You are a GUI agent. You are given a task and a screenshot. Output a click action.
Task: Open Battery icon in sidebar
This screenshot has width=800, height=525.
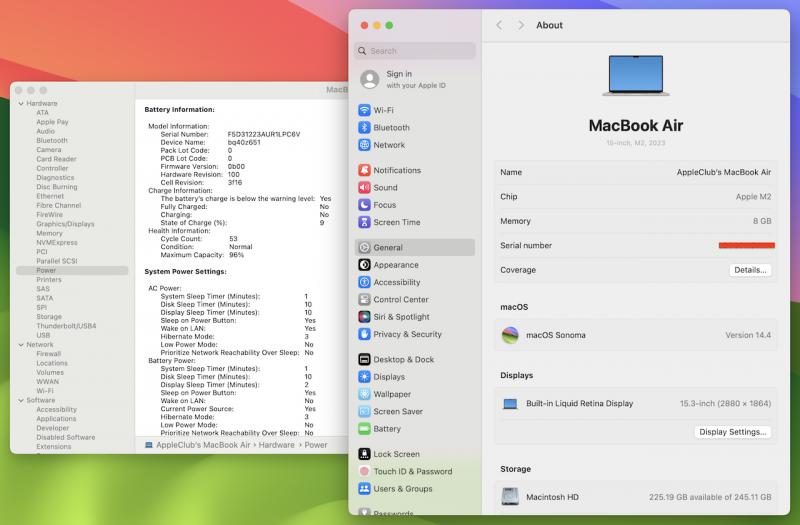pyautogui.click(x=364, y=429)
